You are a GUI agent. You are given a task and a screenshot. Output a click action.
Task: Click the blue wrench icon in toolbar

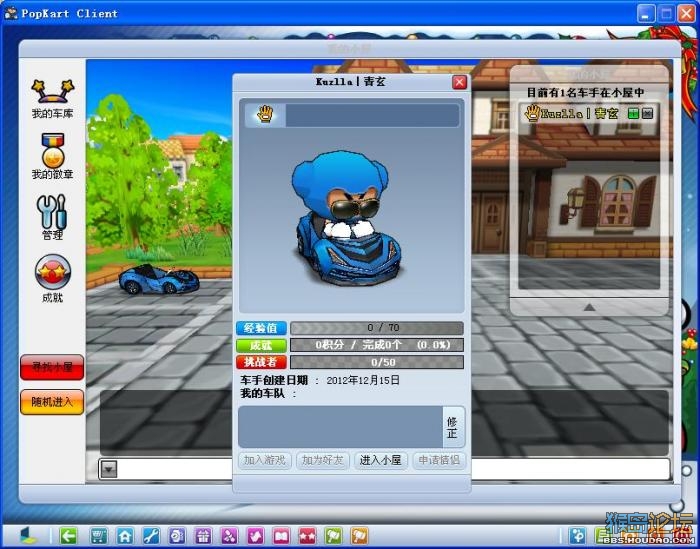click(x=151, y=535)
